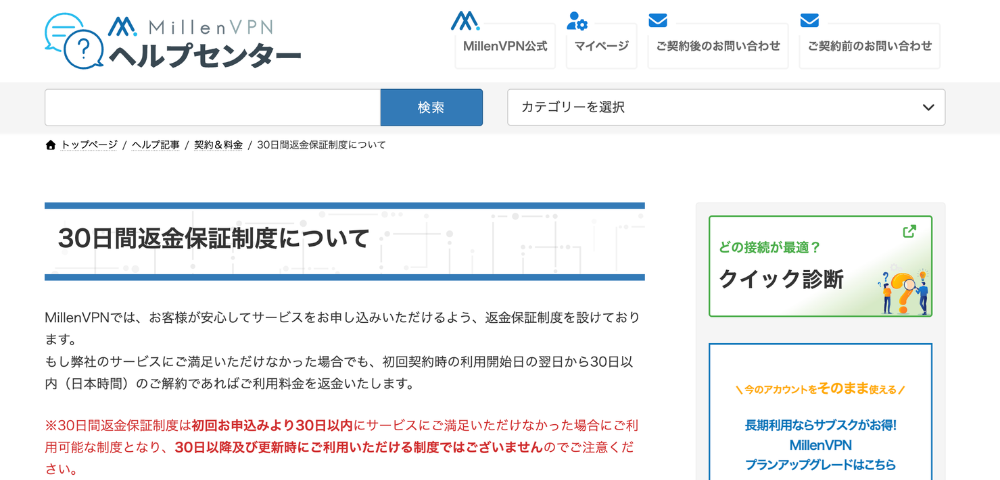Click the ヘルプセンター title text
The image size is (1000, 480).
pos(205,55)
